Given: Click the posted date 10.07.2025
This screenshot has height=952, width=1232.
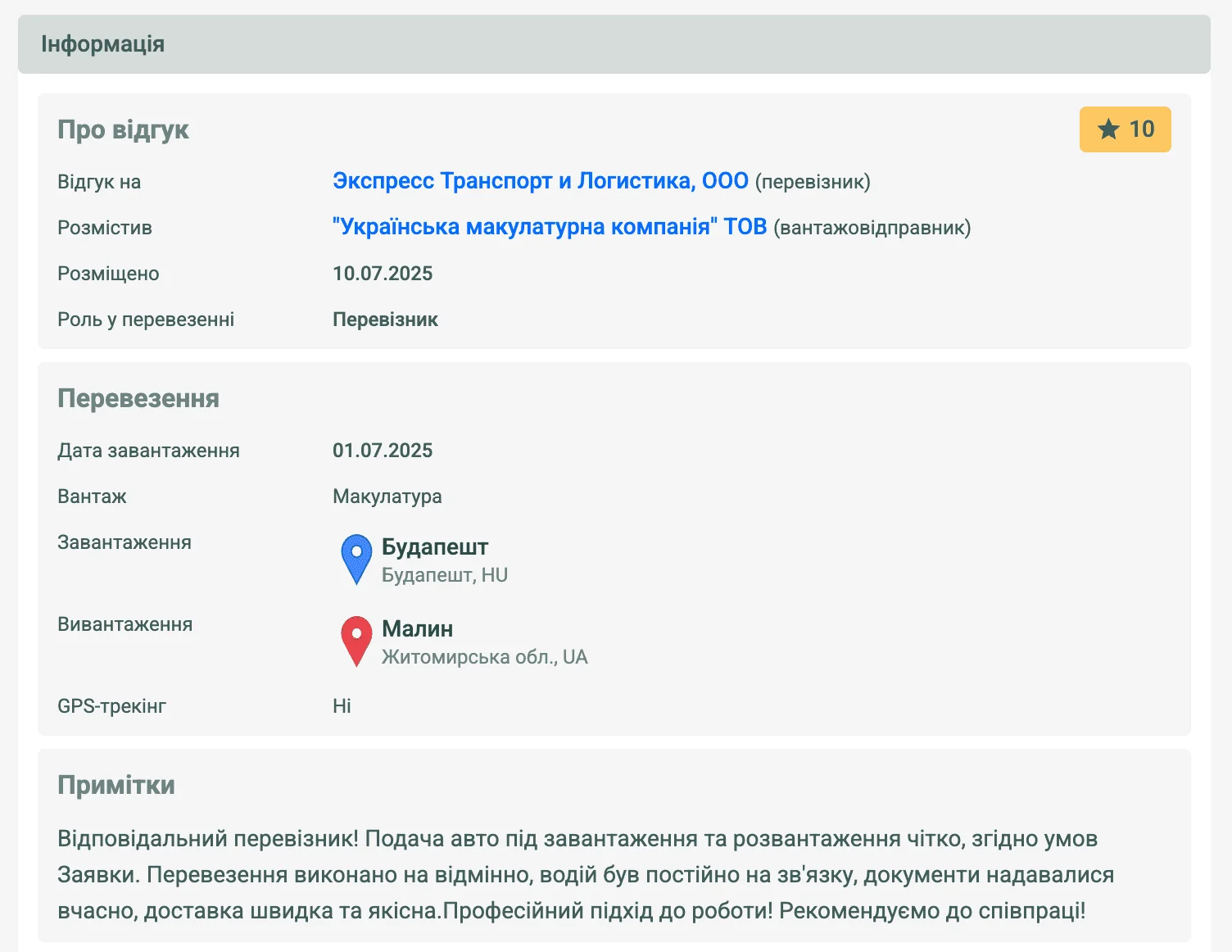Looking at the screenshot, I should (x=383, y=274).
